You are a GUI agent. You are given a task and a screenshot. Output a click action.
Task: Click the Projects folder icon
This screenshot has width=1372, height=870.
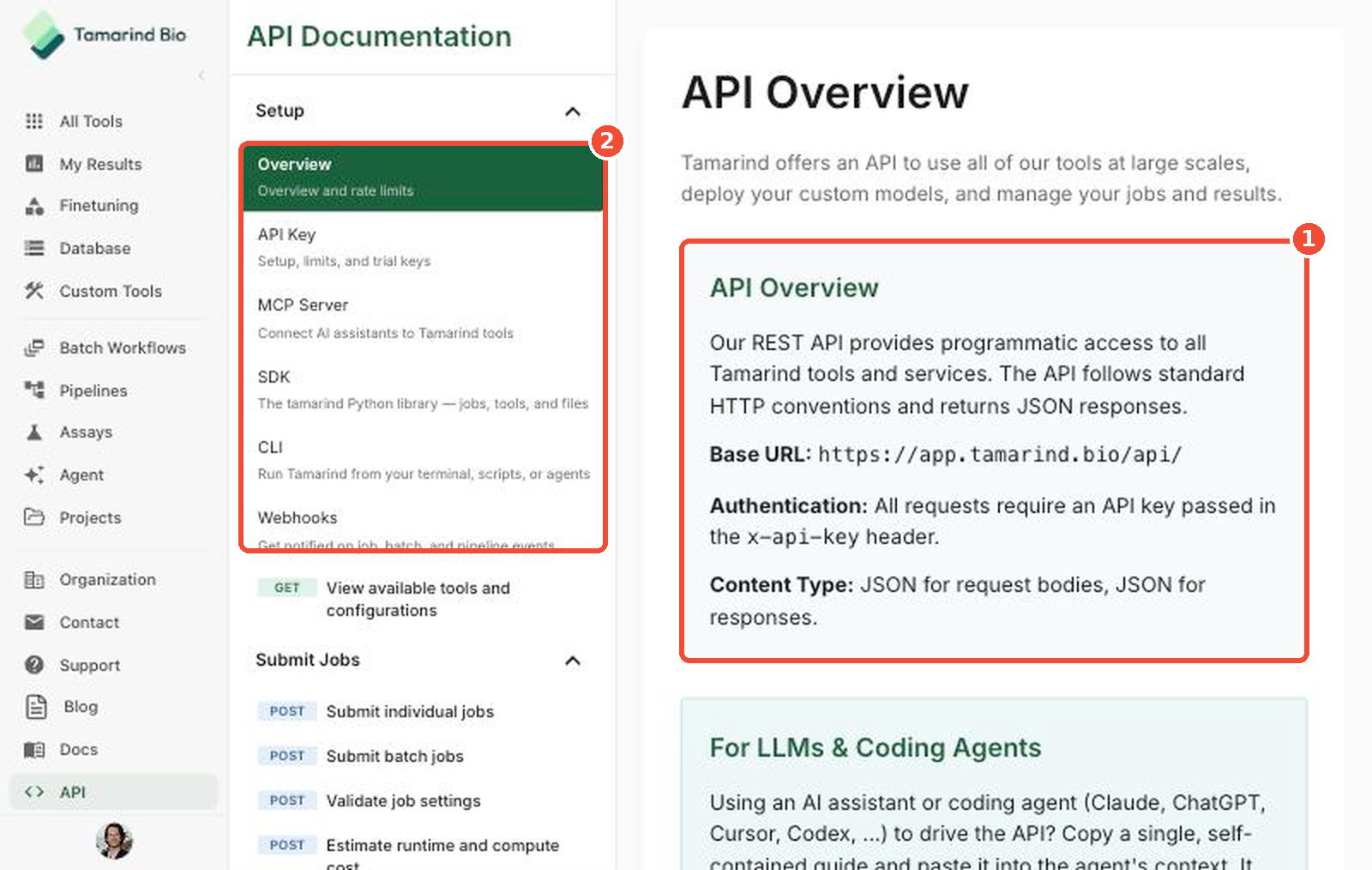(34, 517)
